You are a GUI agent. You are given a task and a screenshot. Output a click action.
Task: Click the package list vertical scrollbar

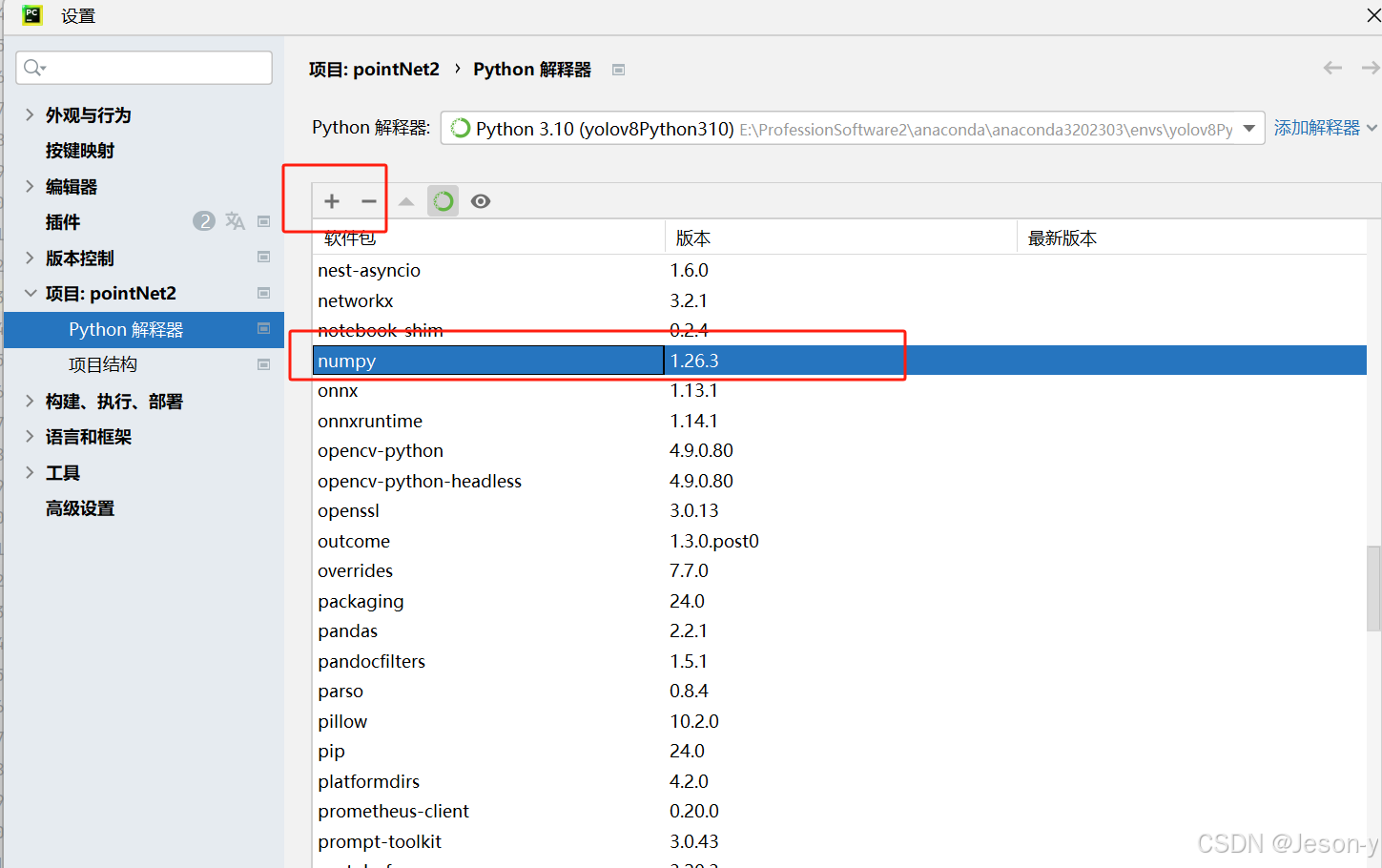tap(1372, 588)
